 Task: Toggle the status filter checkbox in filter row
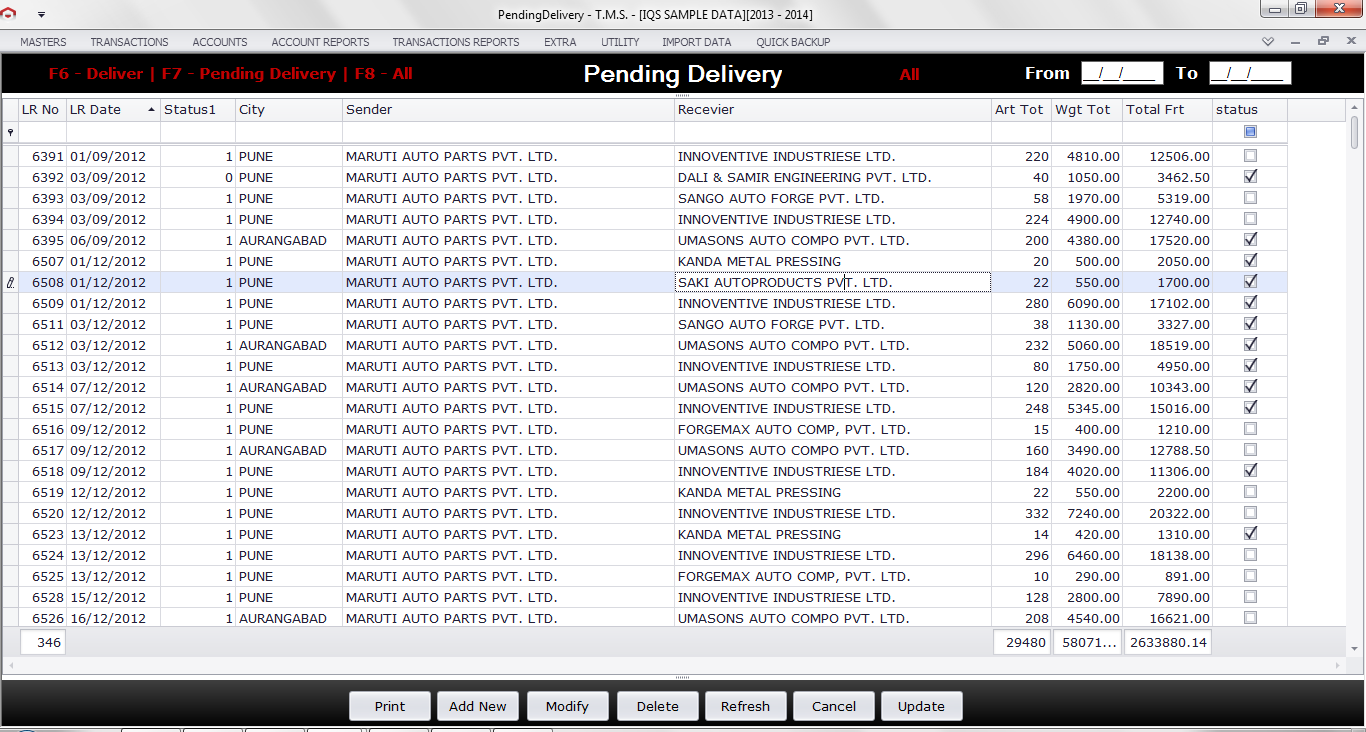[1250, 132]
